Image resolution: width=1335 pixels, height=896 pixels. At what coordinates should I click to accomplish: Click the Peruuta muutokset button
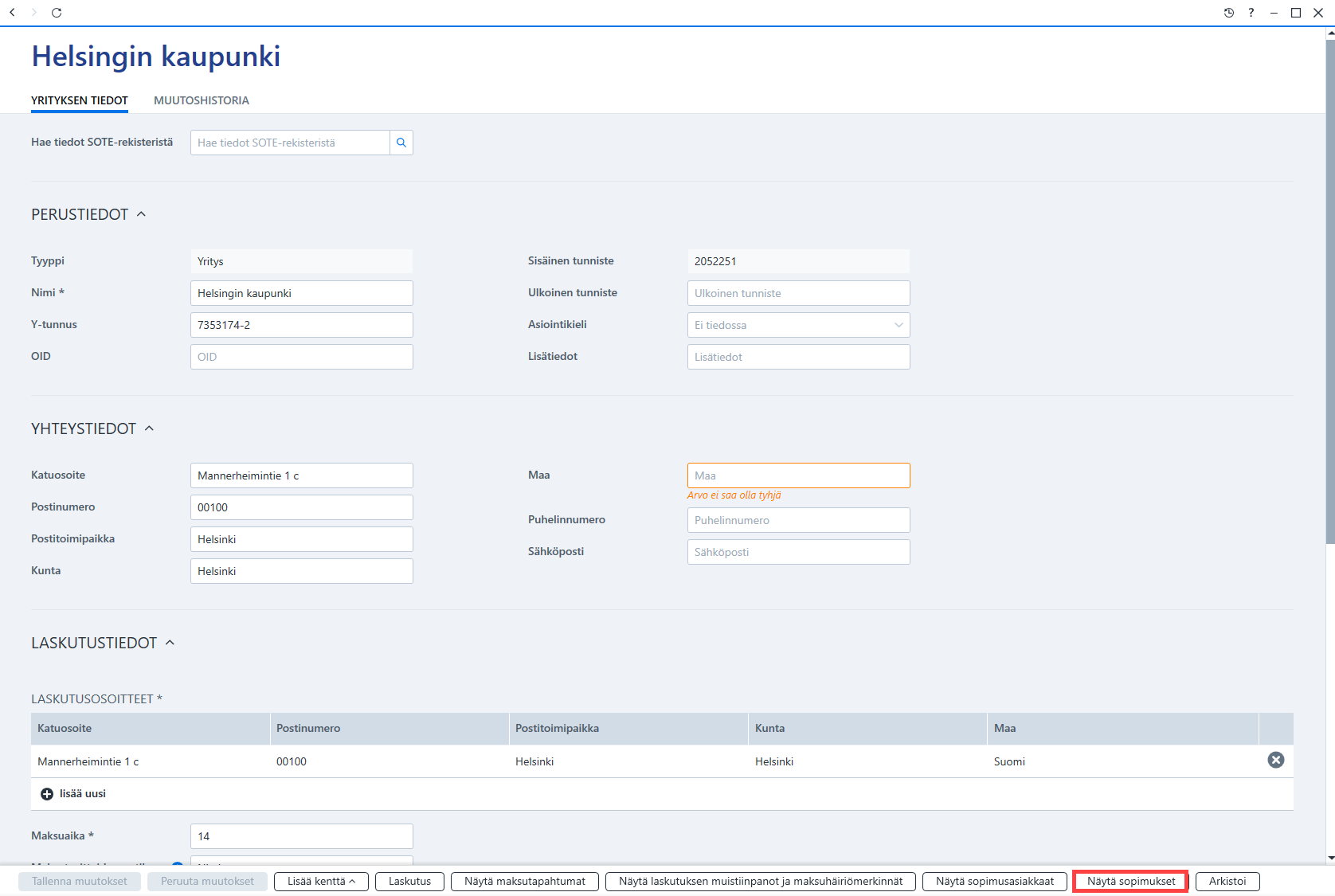[x=207, y=882]
